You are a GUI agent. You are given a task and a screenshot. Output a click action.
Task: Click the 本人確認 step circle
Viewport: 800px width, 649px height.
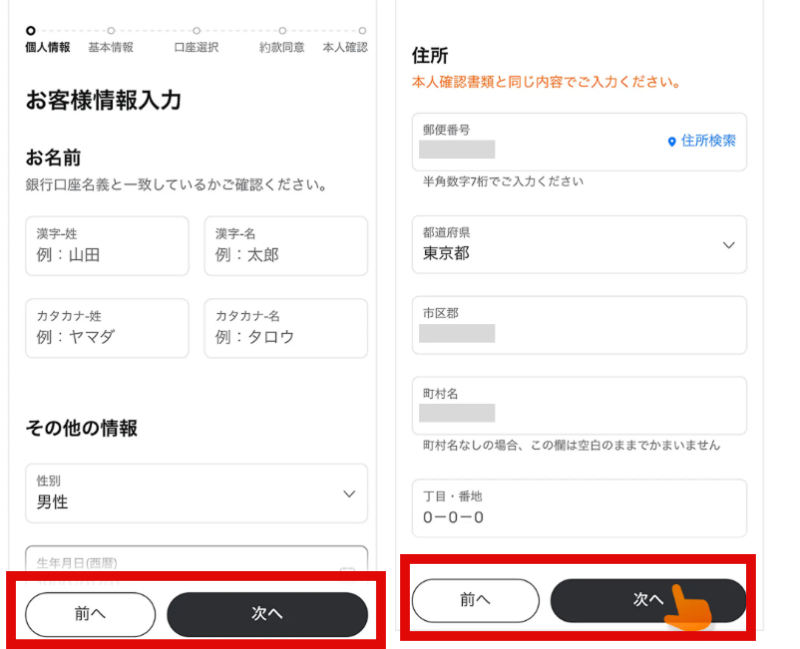[362, 31]
